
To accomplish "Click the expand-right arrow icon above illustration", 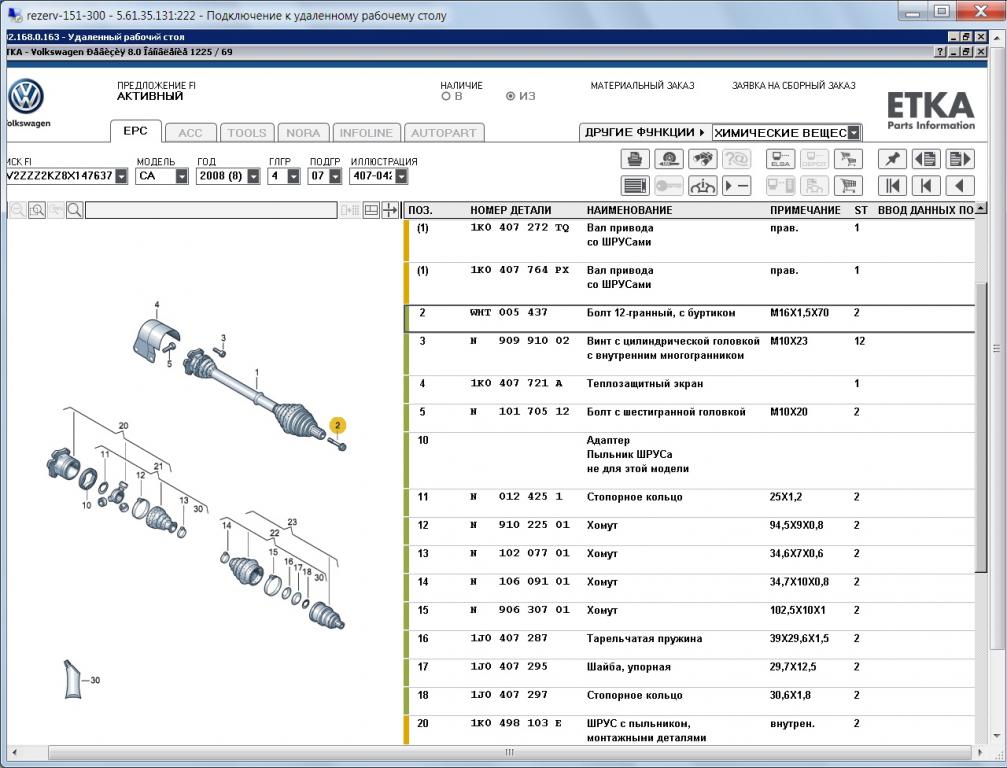I will 390,210.
